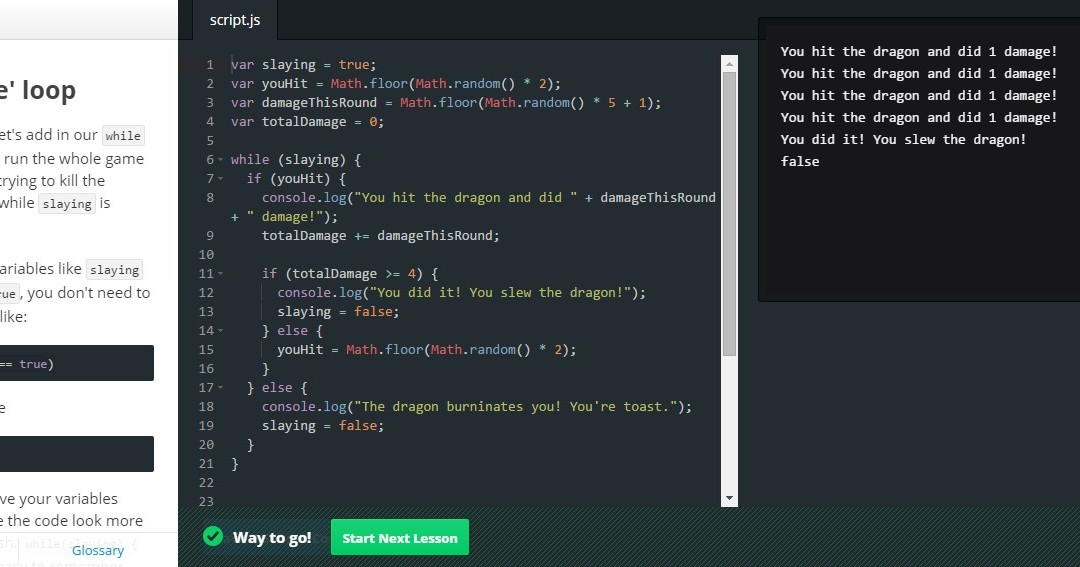Collapse the totalDamage if block at line 11
Image resolution: width=1080 pixels, height=567 pixels.
click(220, 274)
